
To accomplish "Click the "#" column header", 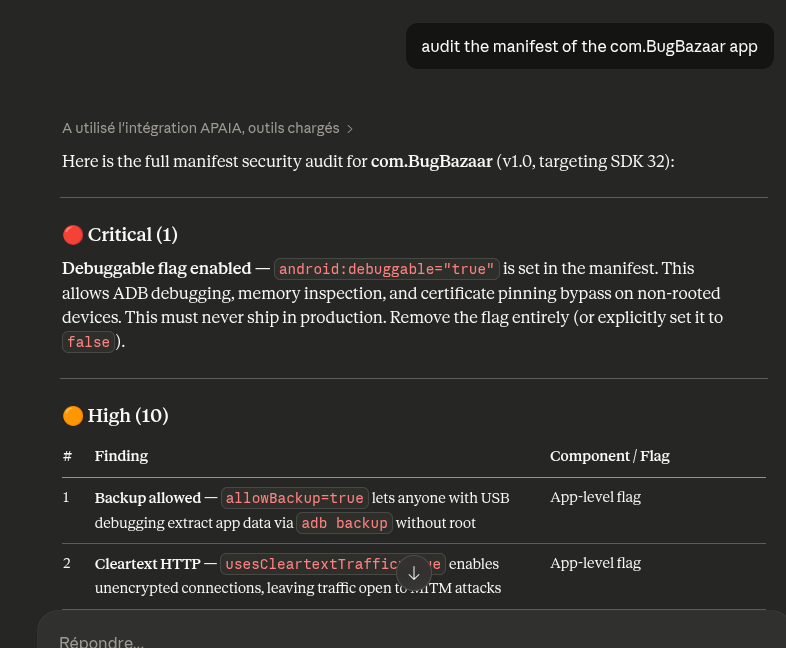I will tap(67, 456).
